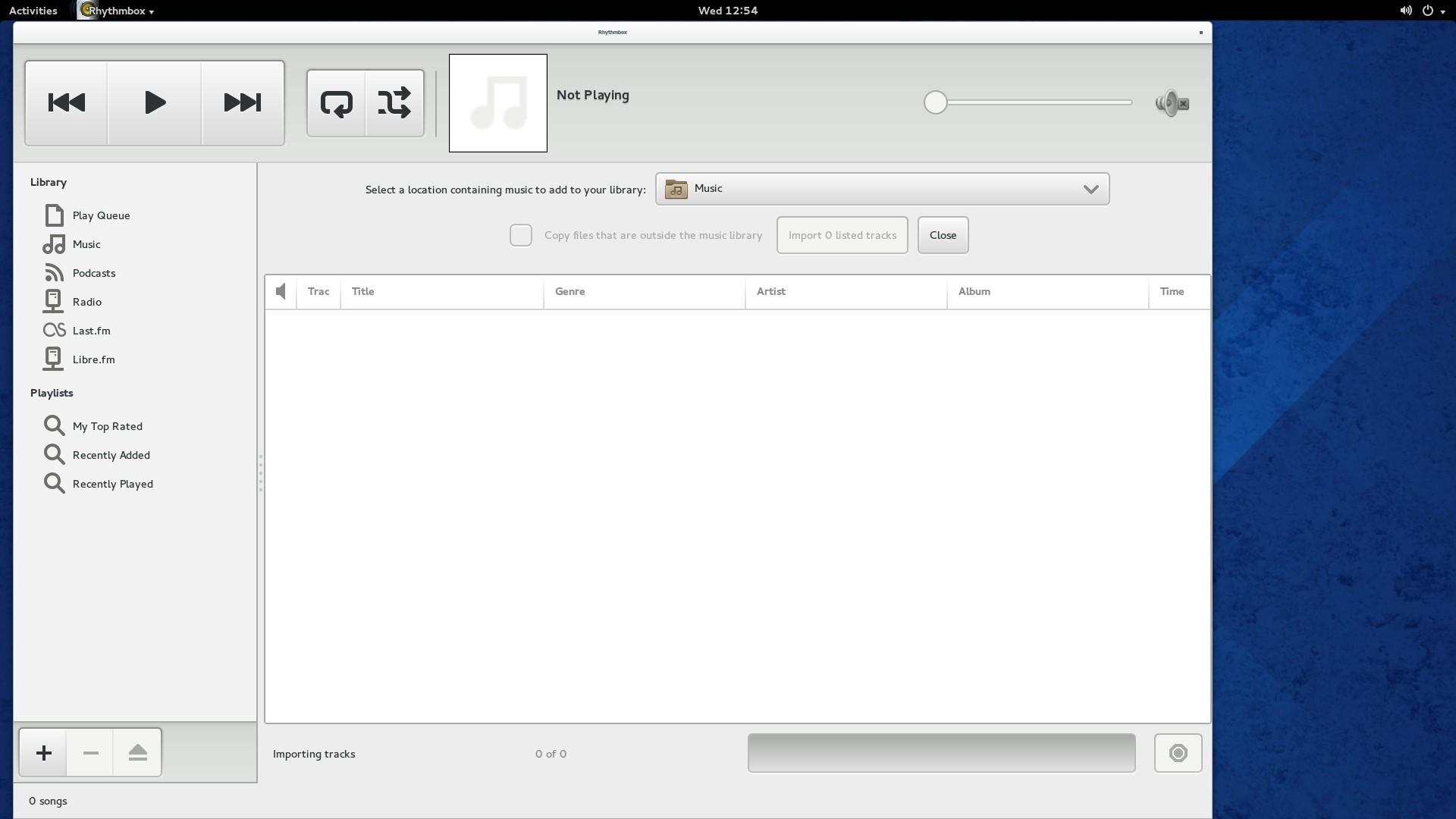Toggle shuffle mode
Viewport: 1456px width, 819px height.
point(394,103)
